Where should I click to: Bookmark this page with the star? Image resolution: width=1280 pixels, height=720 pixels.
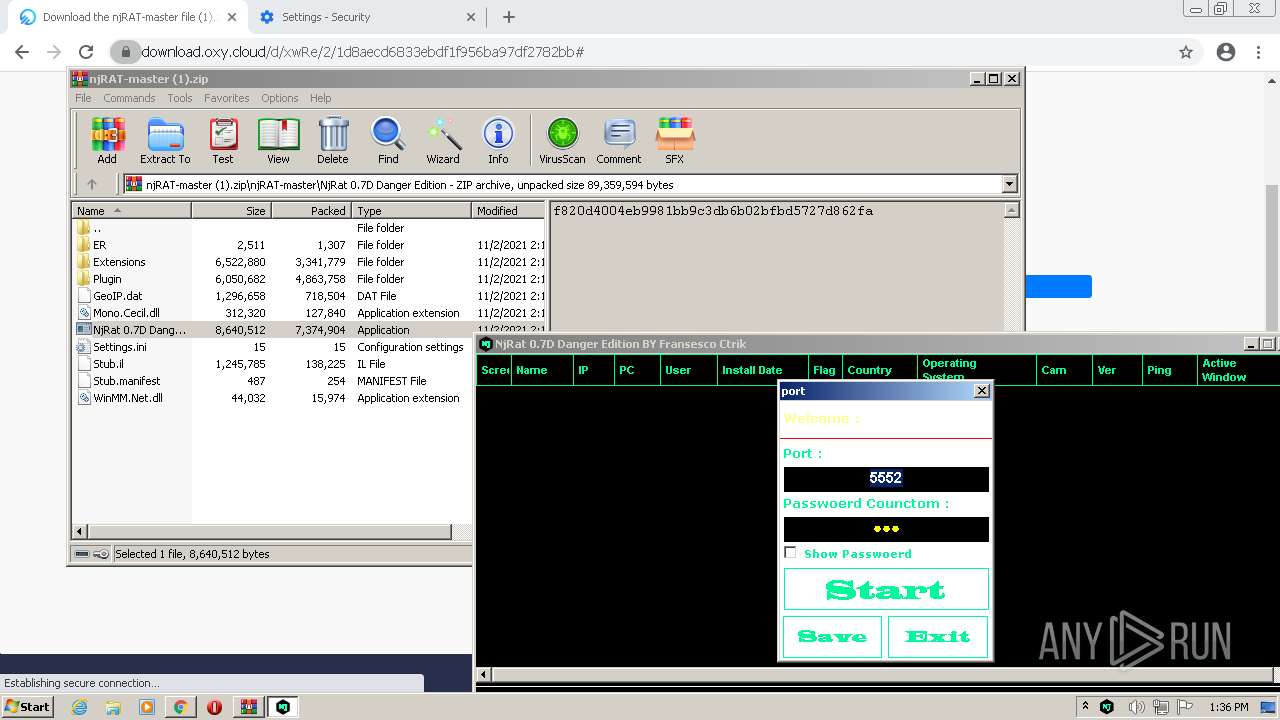tap(1186, 52)
